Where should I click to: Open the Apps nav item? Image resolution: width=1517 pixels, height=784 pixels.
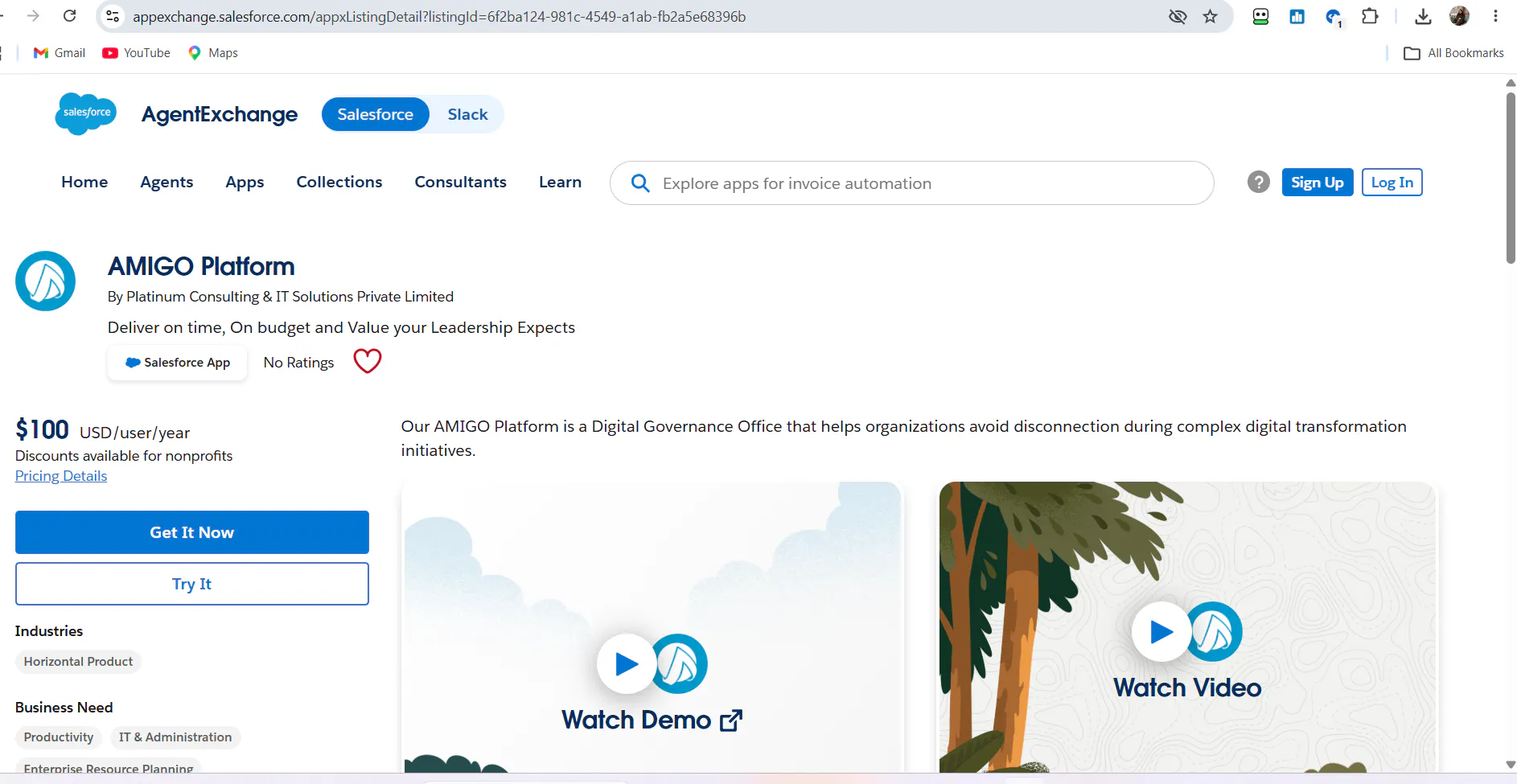pyautogui.click(x=245, y=183)
